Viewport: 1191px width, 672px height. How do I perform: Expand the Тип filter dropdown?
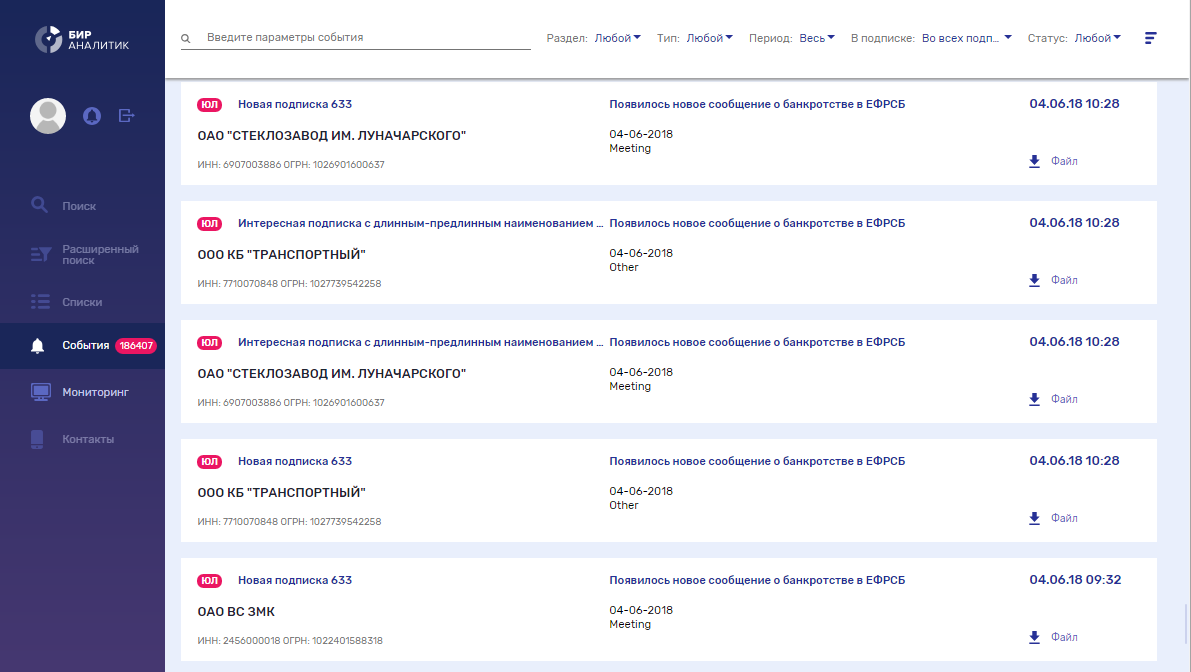coord(707,36)
